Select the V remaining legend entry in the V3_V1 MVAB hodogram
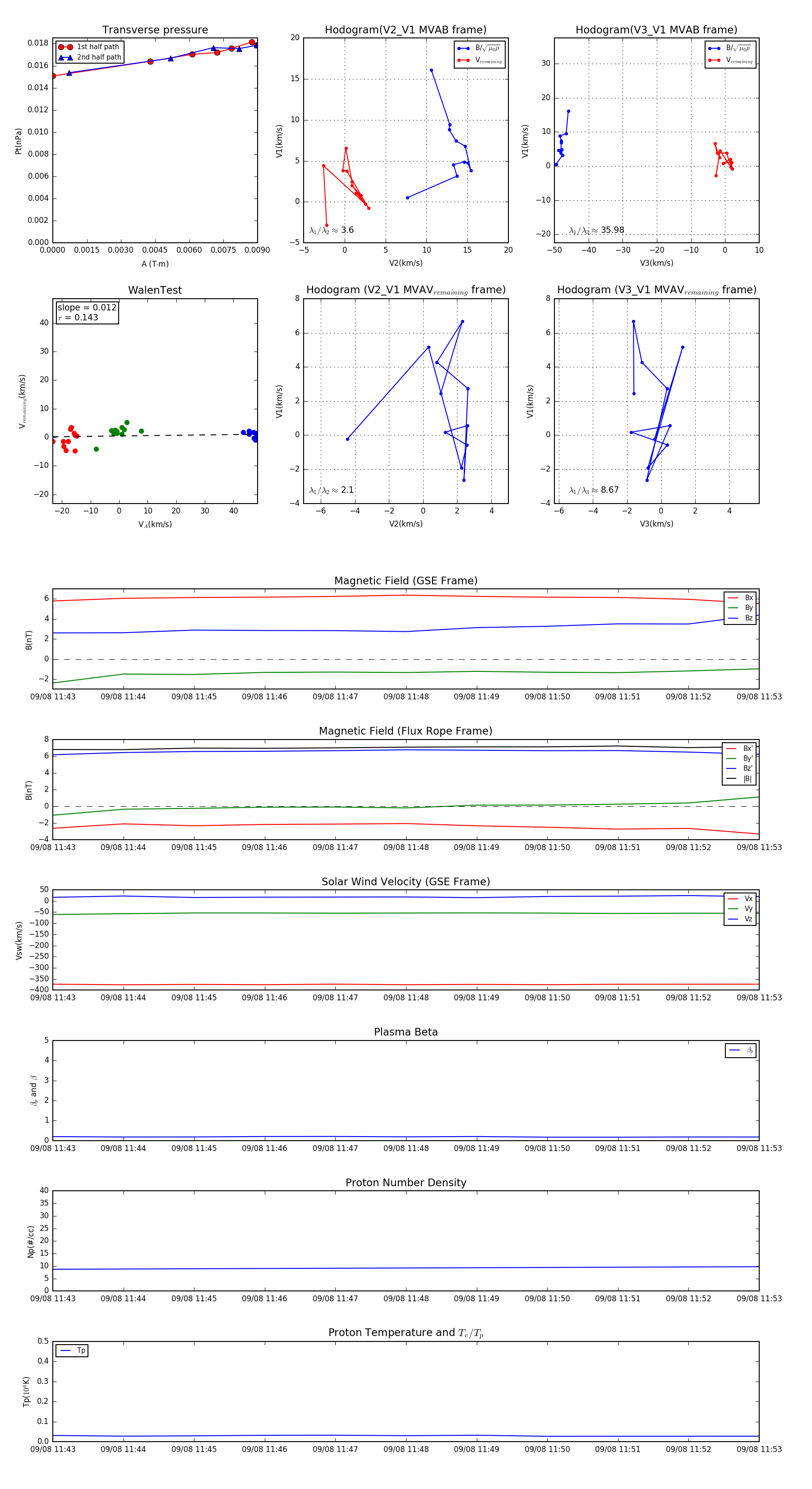 click(730, 60)
